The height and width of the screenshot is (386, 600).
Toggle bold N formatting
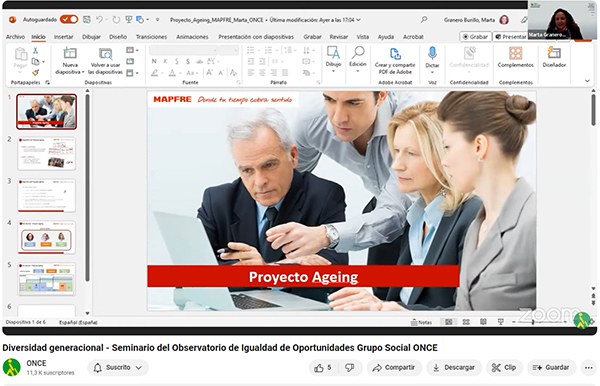point(154,61)
